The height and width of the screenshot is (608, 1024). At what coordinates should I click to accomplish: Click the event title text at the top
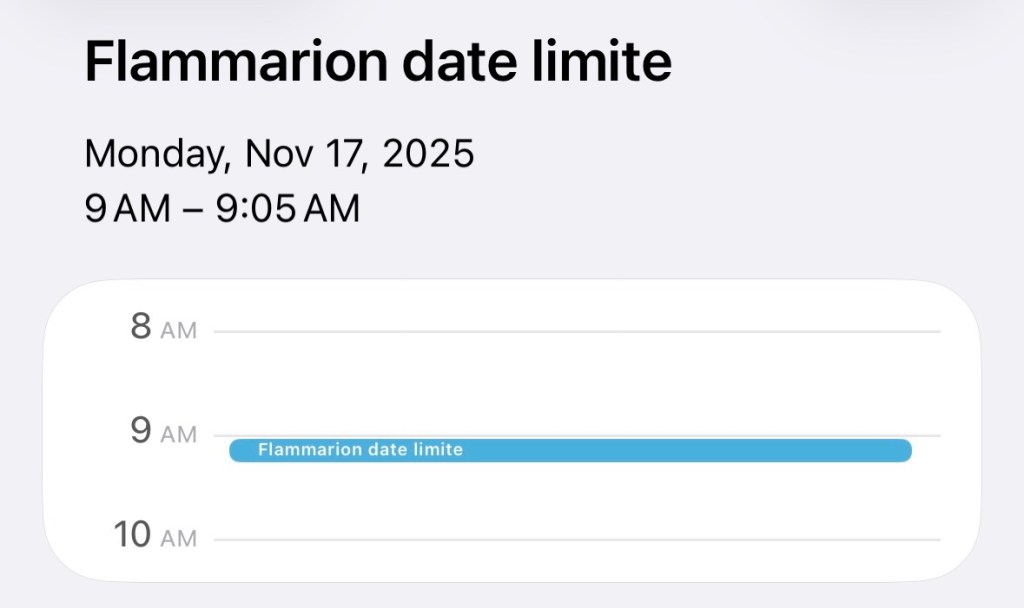click(x=380, y=60)
